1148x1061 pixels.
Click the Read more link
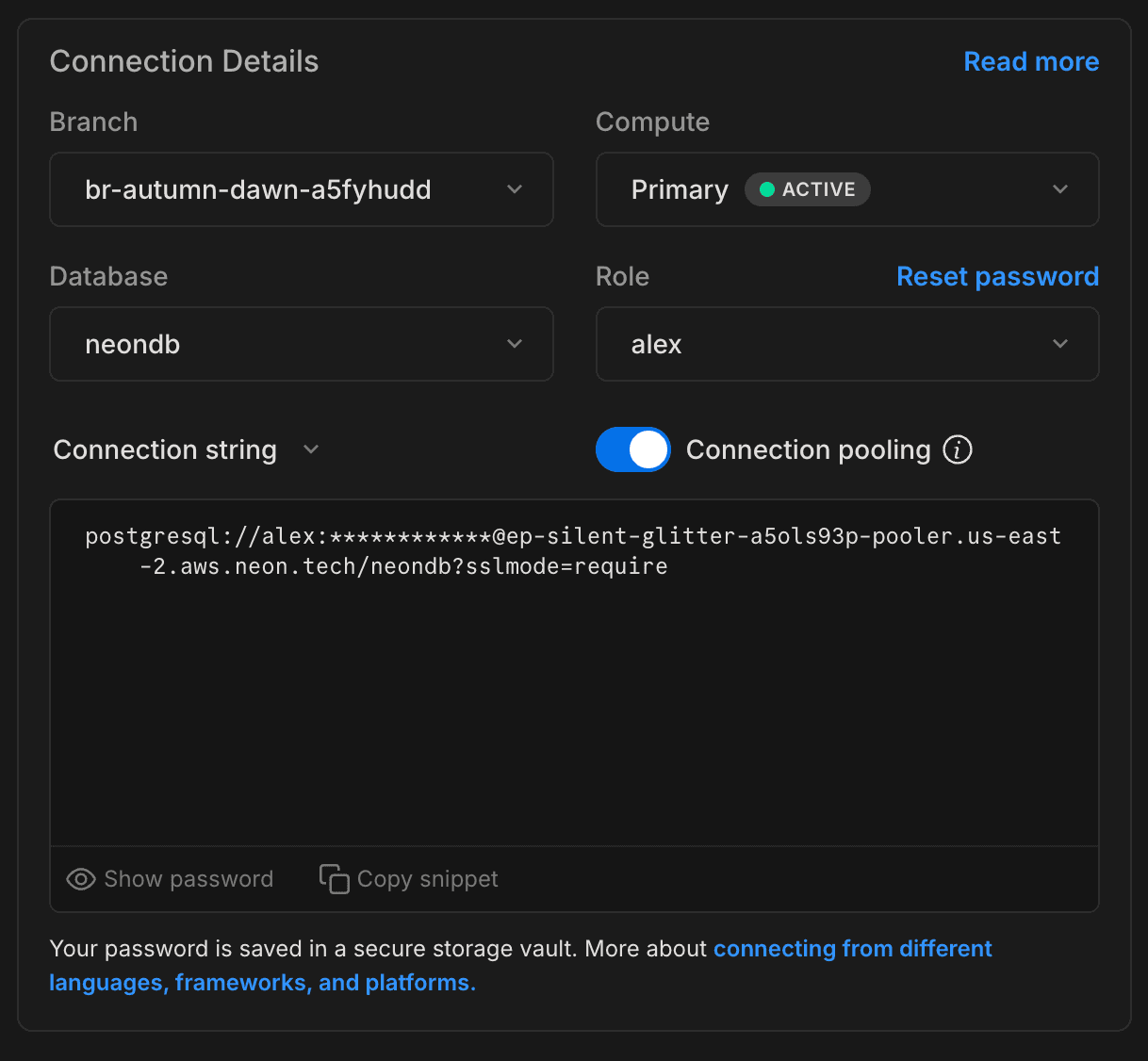pyautogui.click(x=1031, y=61)
